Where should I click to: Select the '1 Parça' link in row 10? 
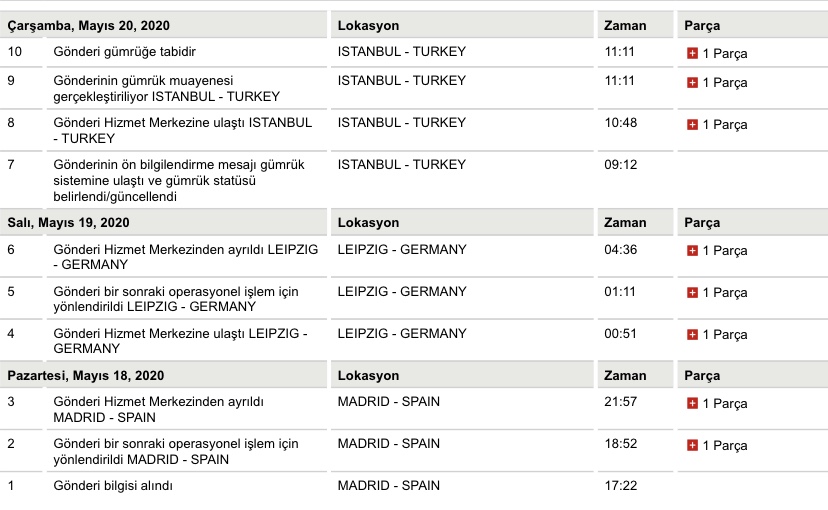pyautogui.click(x=724, y=53)
